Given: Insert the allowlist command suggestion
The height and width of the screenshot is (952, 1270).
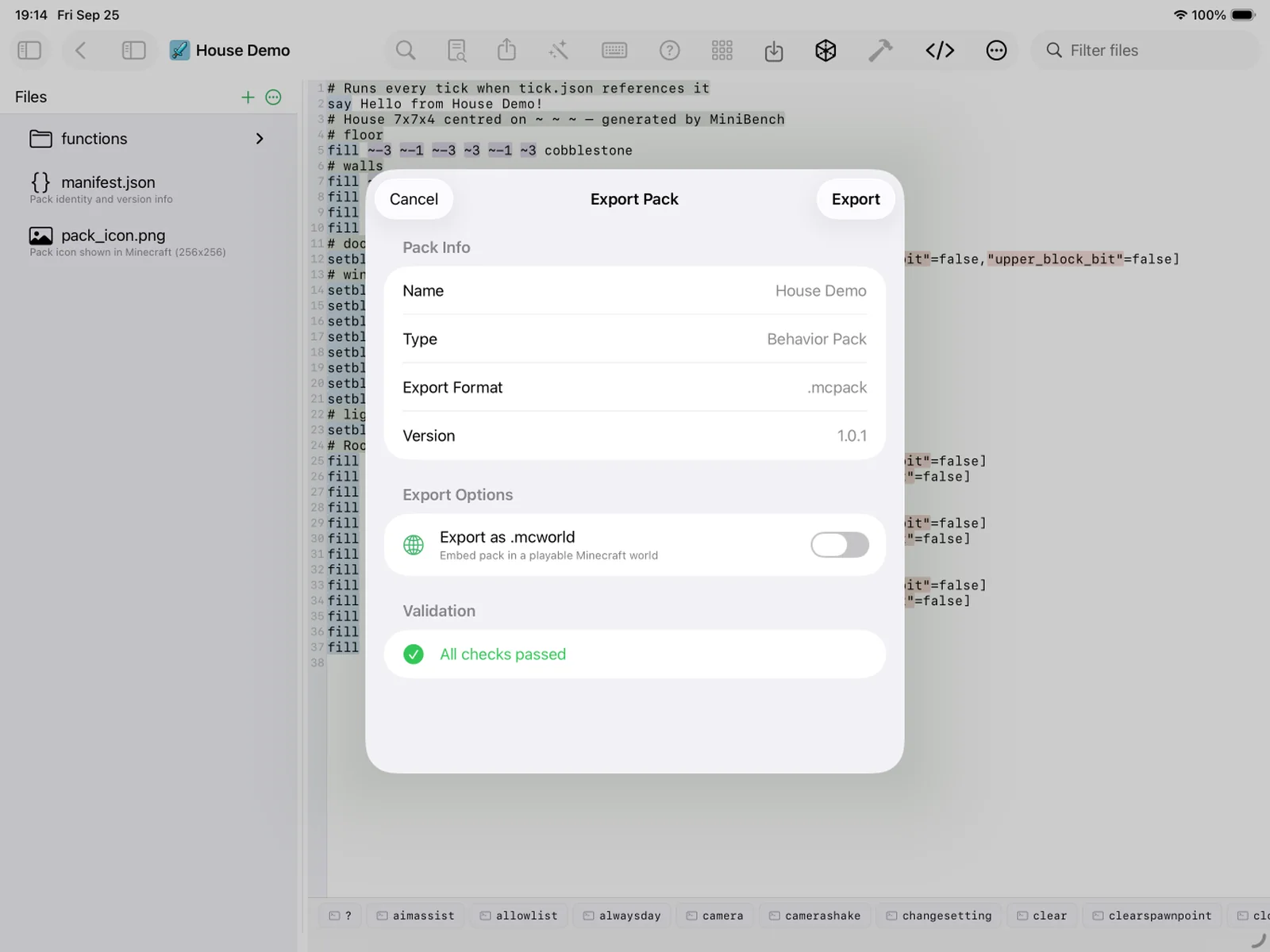Looking at the screenshot, I should [518, 916].
